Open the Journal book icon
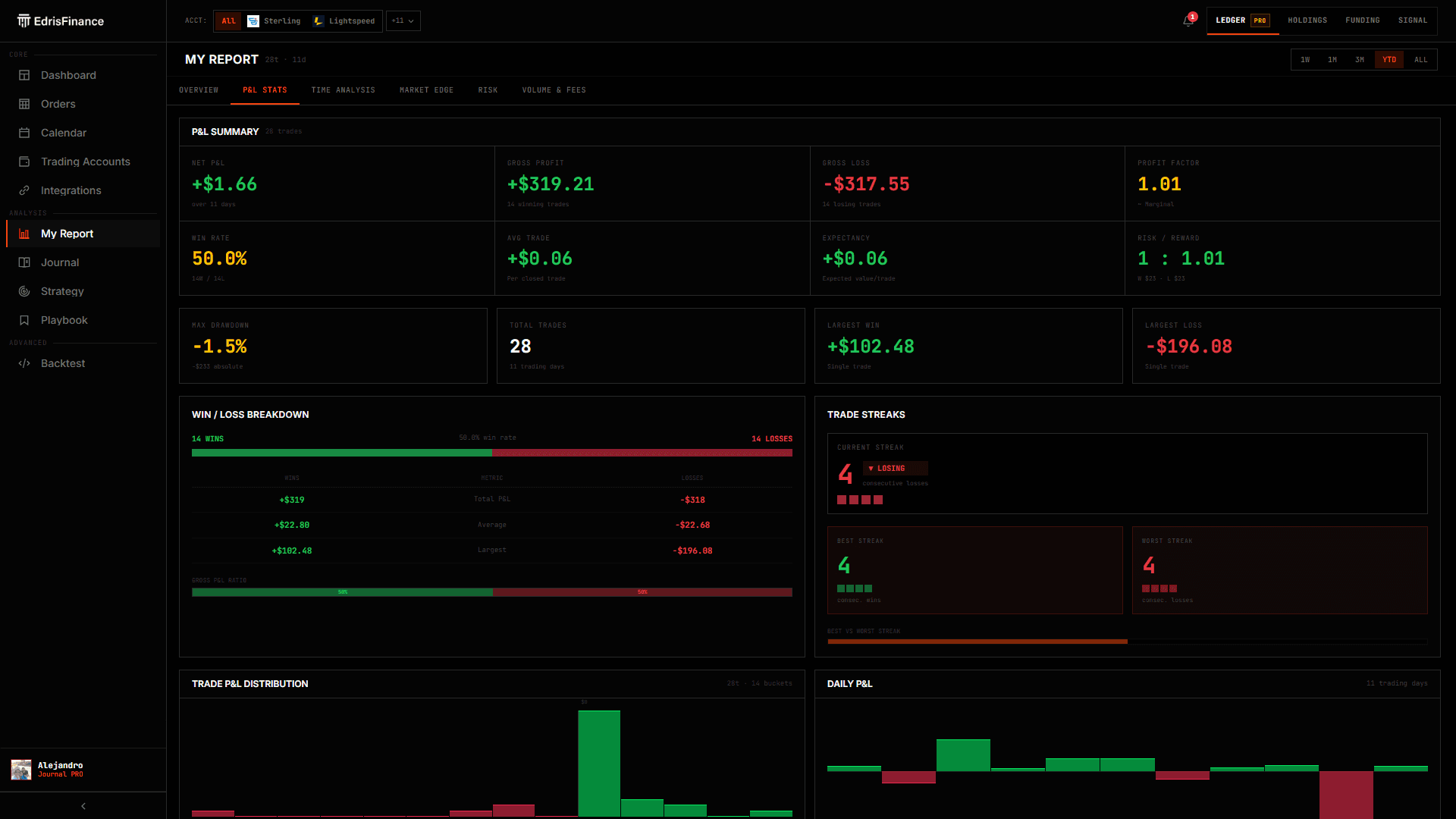This screenshot has width=1456, height=819. [x=24, y=262]
